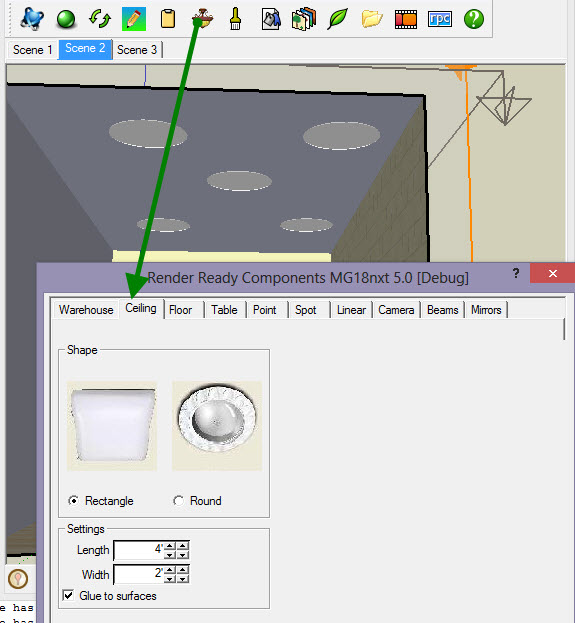The height and width of the screenshot is (623, 575).
Task: Open the Floor tab
Action: coord(180,310)
